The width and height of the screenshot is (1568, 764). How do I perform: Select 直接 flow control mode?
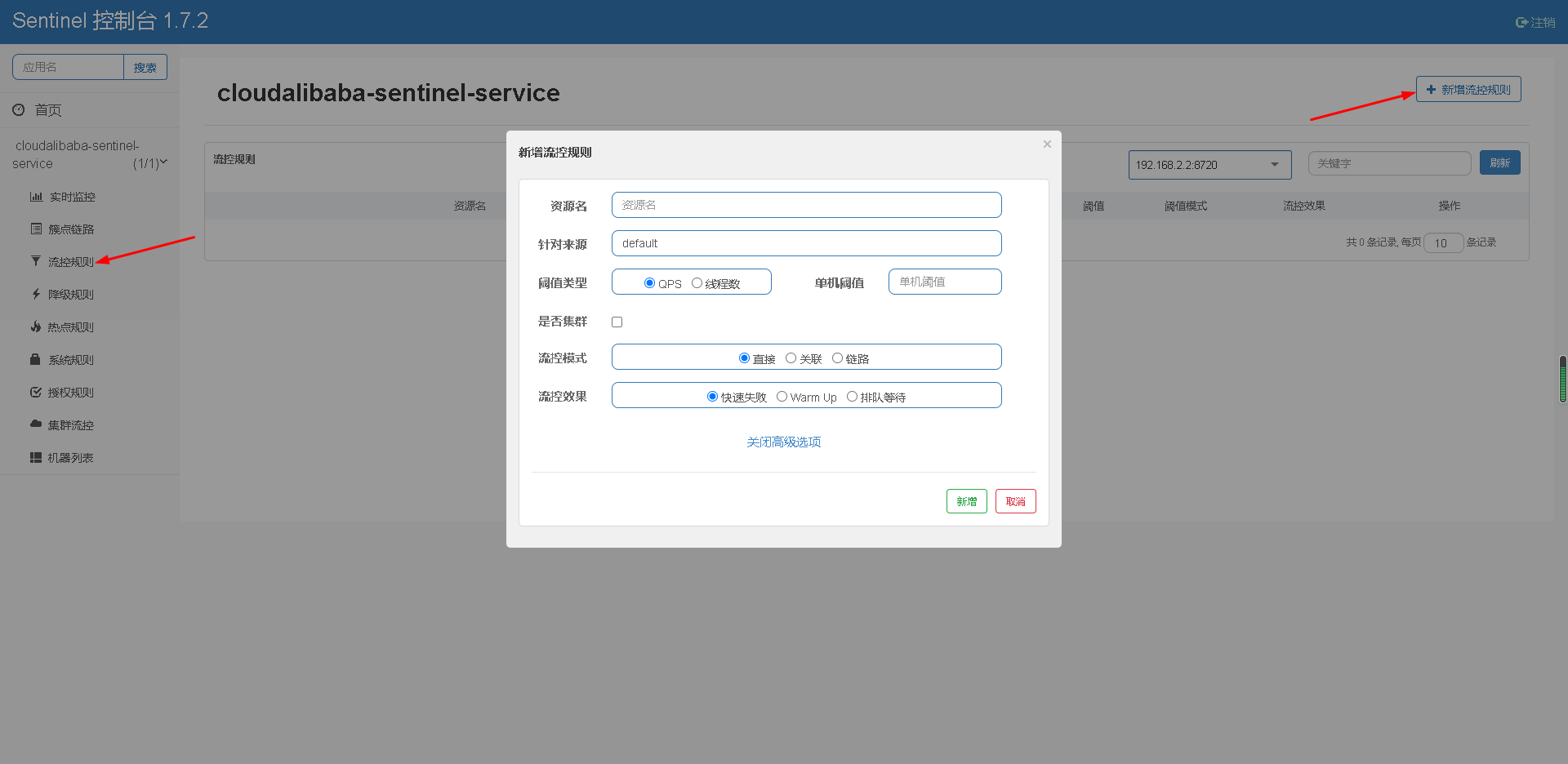coord(744,358)
